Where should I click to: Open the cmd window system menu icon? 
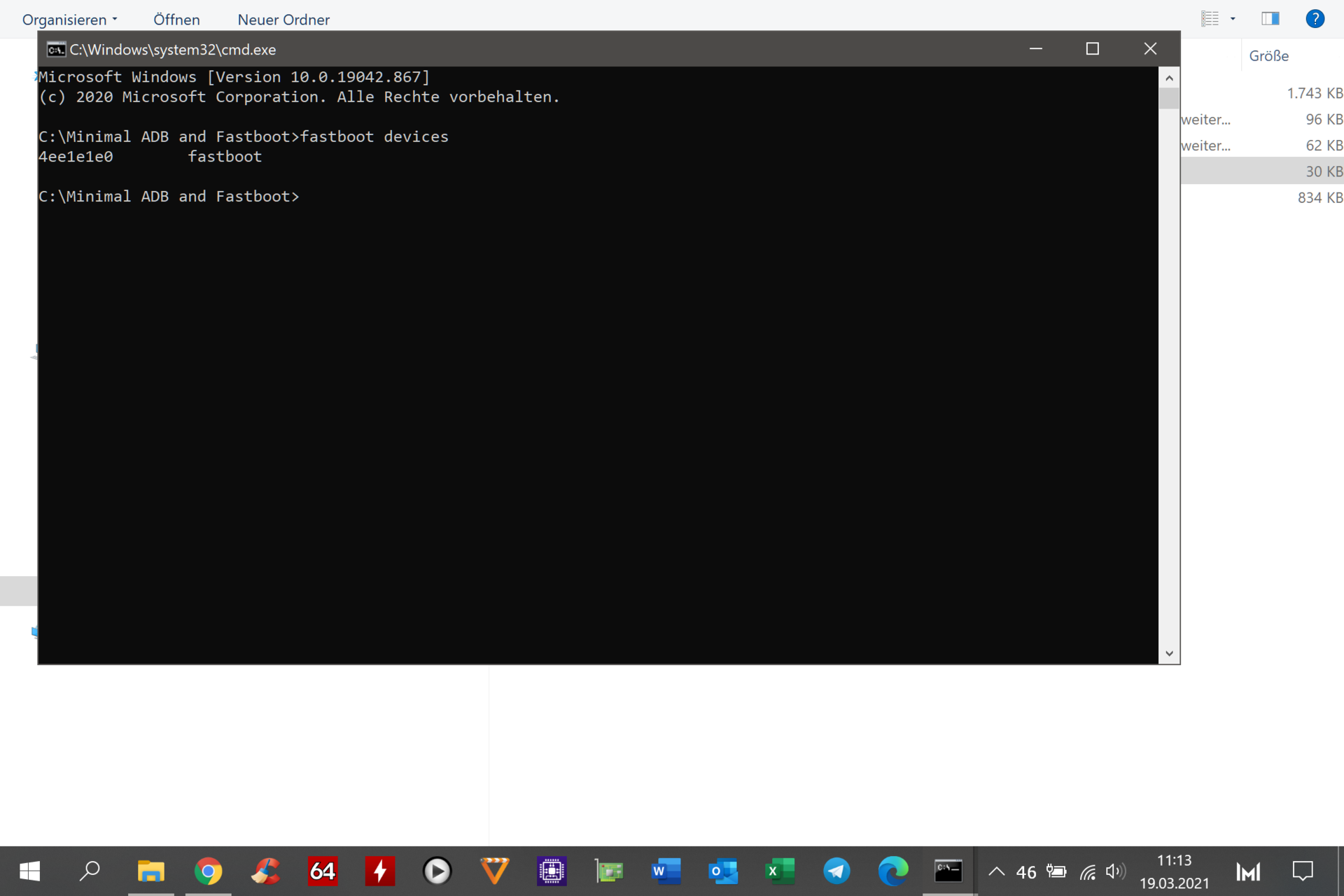click(56, 50)
